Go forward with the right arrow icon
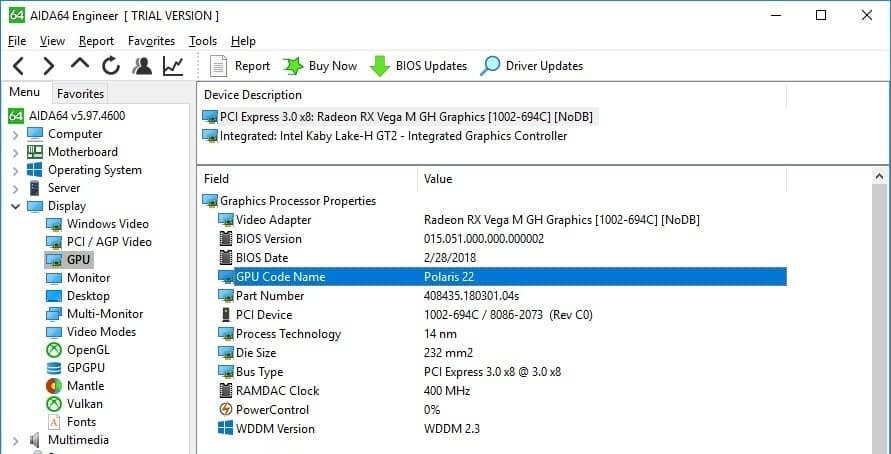Image resolution: width=891 pixels, height=454 pixels. pos(49,66)
